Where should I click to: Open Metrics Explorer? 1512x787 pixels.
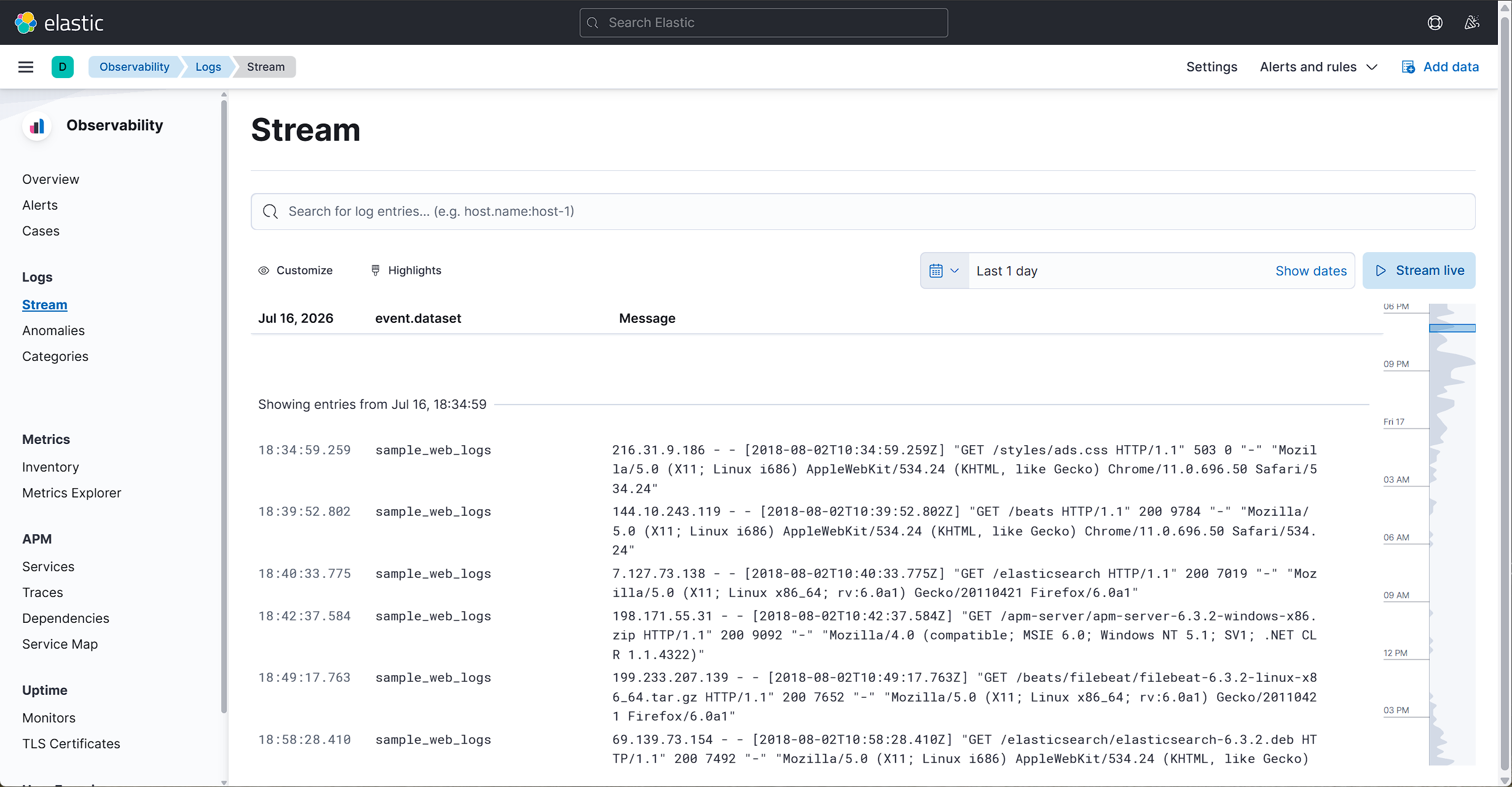click(x=72, y=493)
